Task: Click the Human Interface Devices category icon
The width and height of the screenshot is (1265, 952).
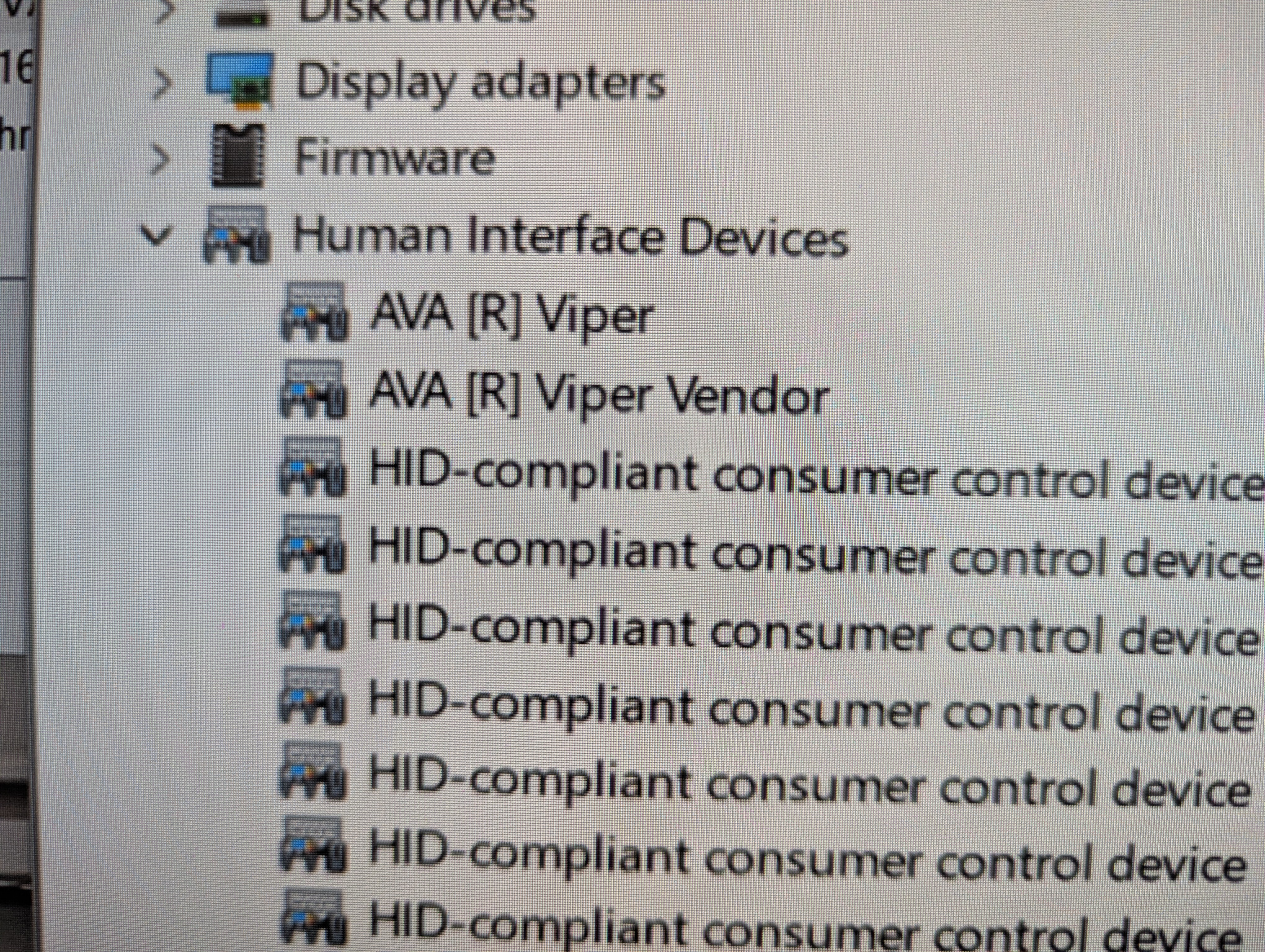Action: 236,235
